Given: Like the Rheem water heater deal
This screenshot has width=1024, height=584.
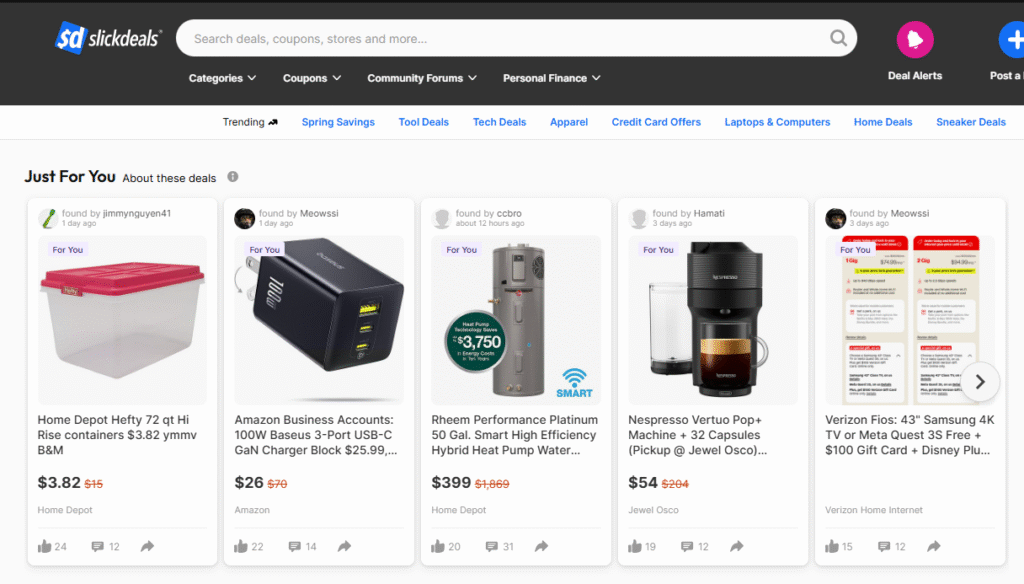Looking at the screenshot, I should pyautogui.click(x=438, y=546).
